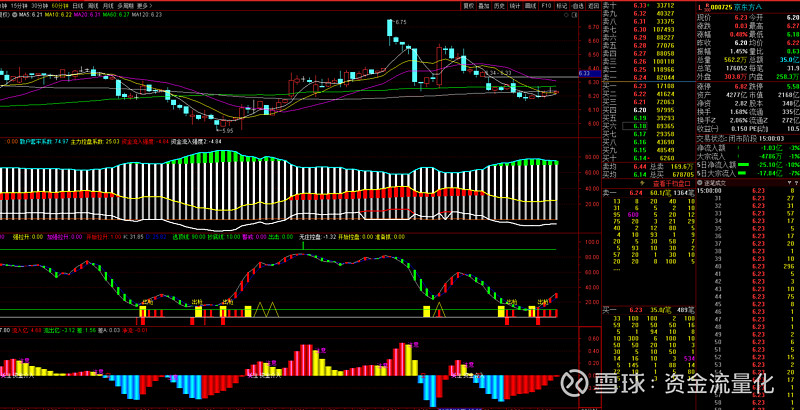This screenshot has height=410, width=800.
Task: Click the 逃顶线 indicator label
Action: pos(189,237)
